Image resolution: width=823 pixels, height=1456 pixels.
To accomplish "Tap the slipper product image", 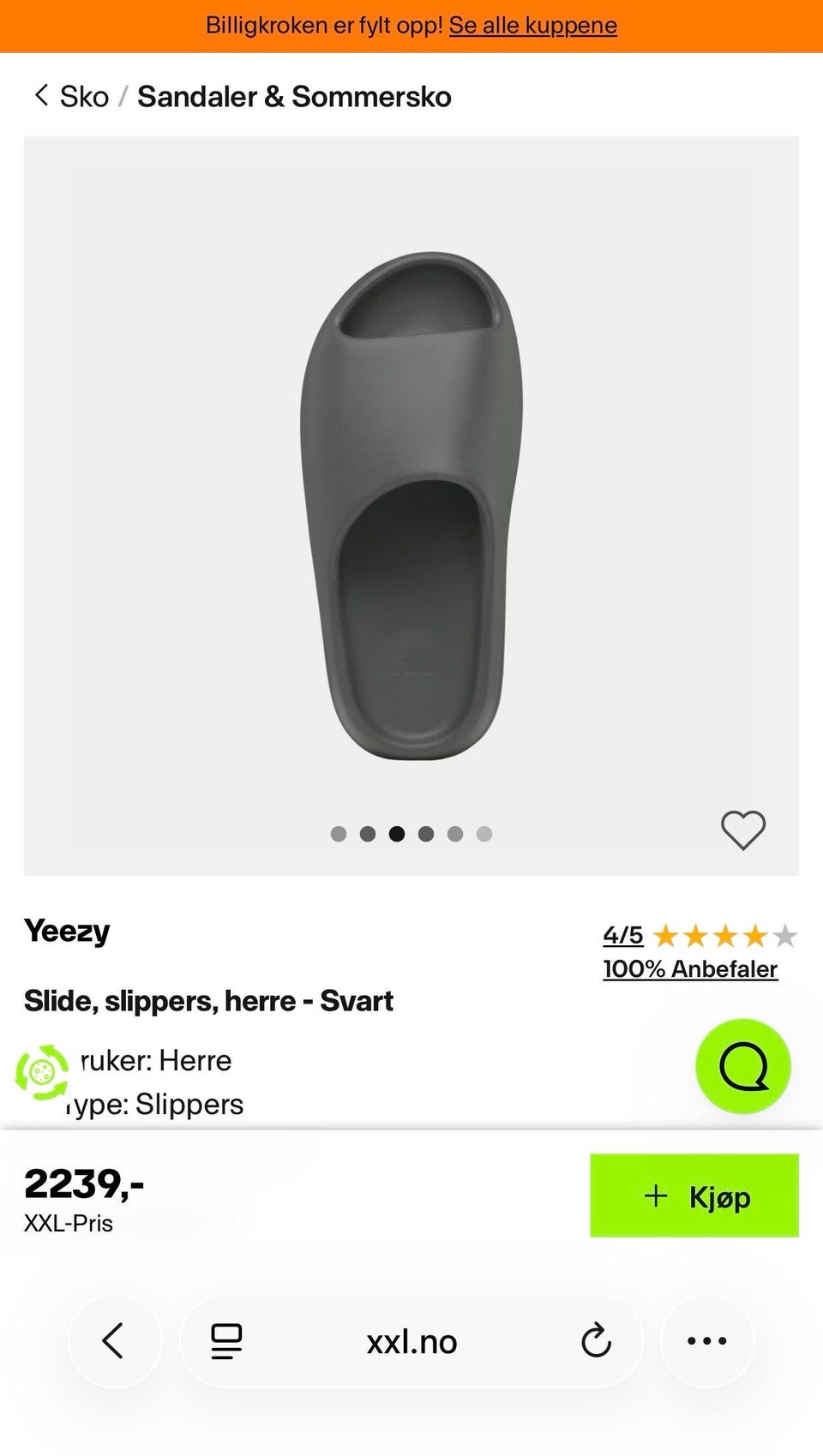I will tap(411, 506).
